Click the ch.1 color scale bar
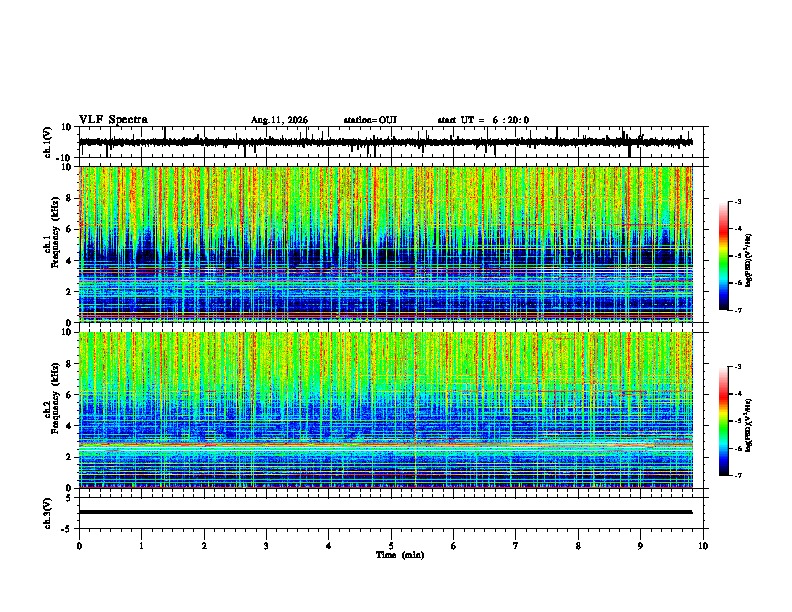The height and width of the screenshot is (612, 792). pyautogui.click(x=724, y=256)
